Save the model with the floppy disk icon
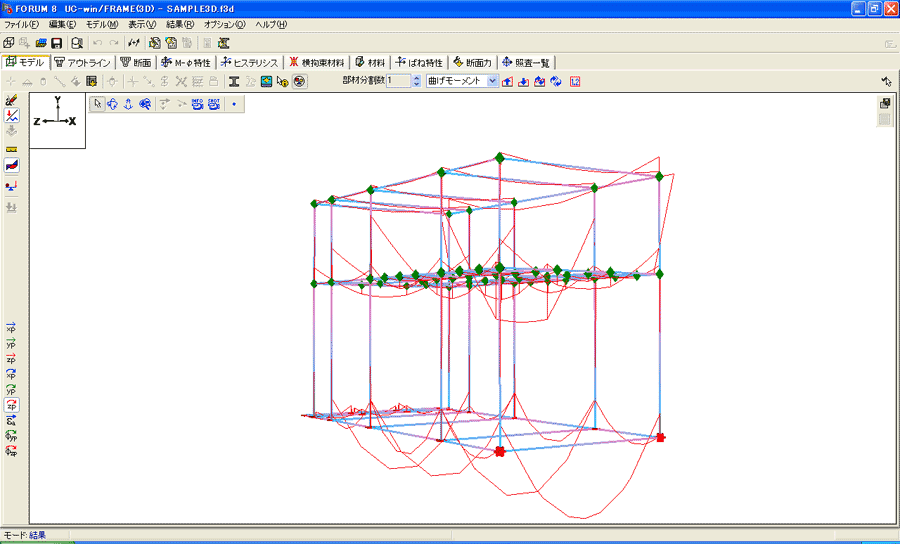 click(56, 43)
